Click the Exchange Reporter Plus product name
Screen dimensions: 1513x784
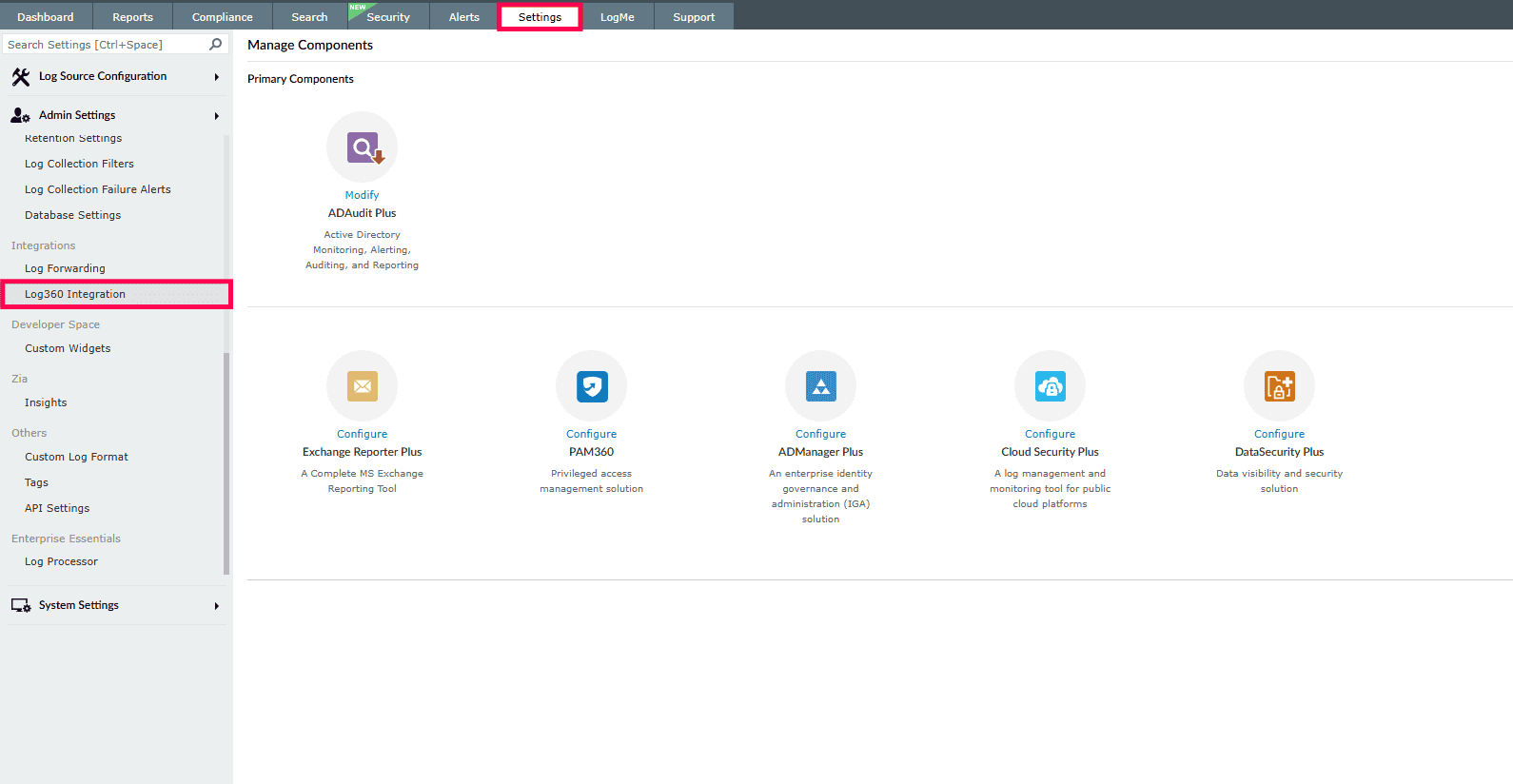(x=363, y=452)
